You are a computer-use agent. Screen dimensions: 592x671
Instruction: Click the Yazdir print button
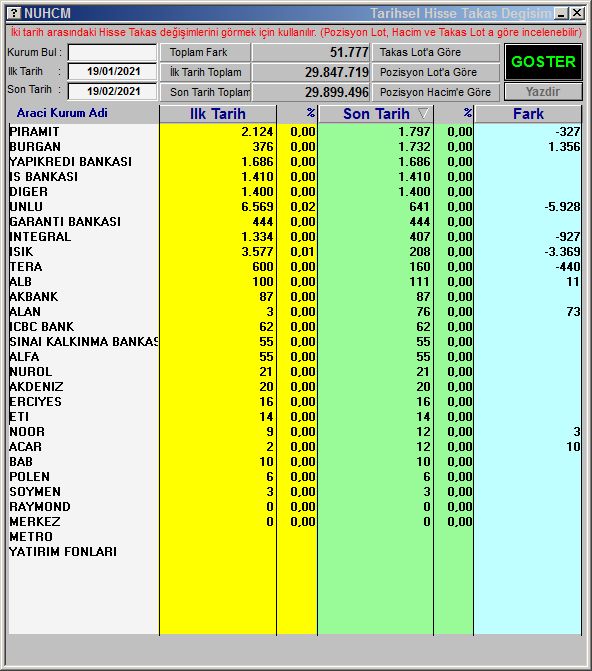[543, 92]
